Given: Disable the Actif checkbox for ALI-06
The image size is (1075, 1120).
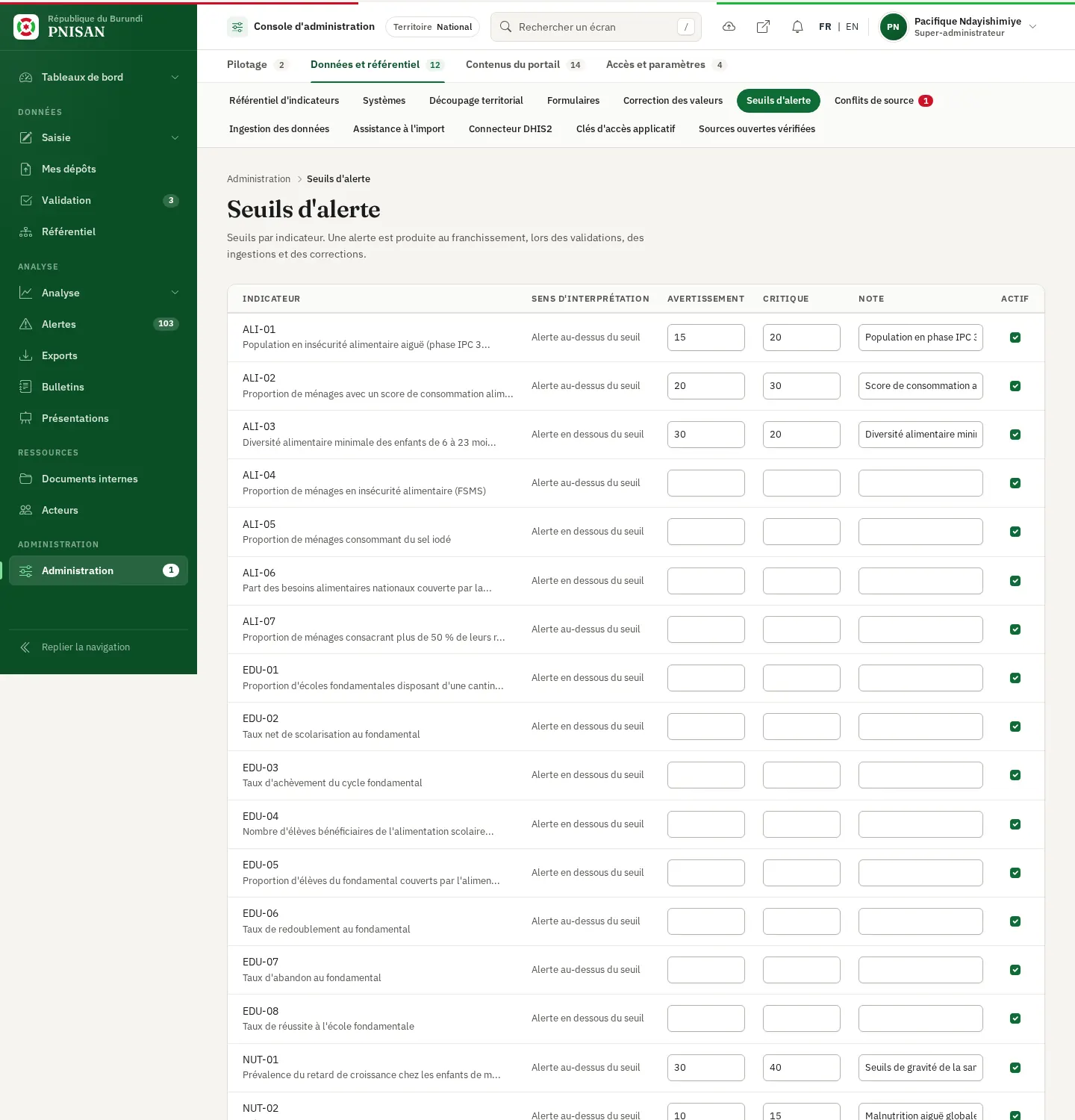Looking at the screenshot, I should point(1015,581).
